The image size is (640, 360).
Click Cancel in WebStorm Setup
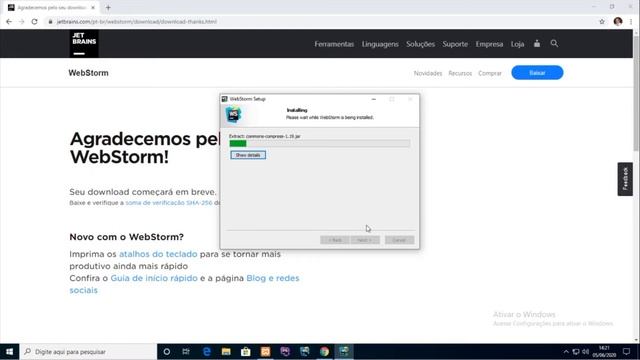pos(399,240)
